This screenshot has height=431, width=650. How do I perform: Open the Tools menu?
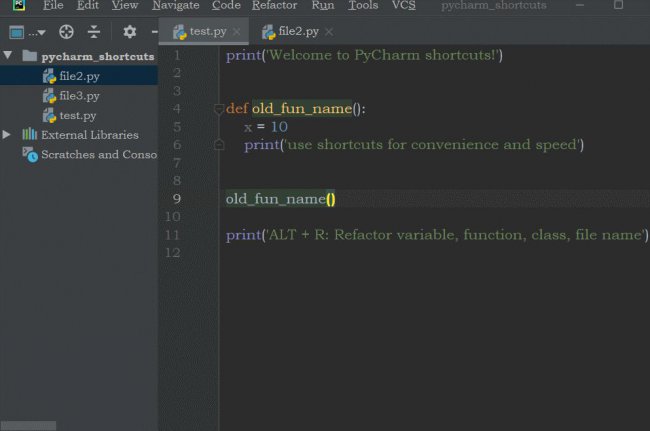tap(363, 5)
